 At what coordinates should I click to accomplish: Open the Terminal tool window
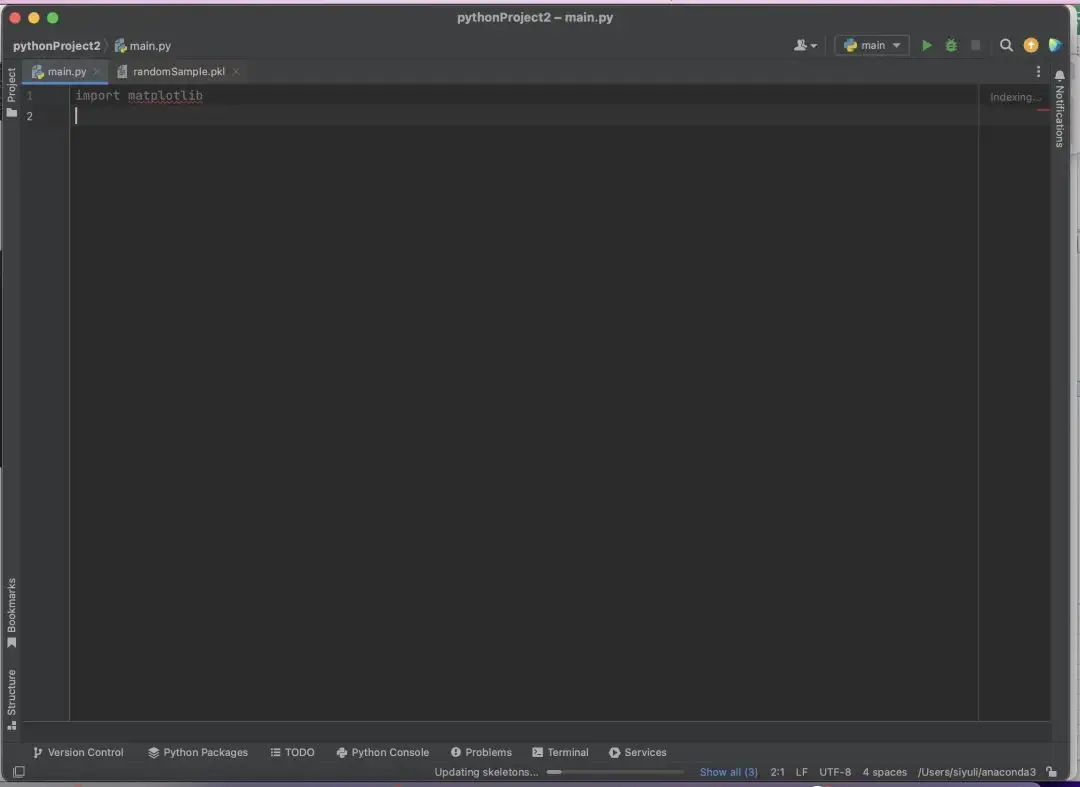[x=560, y=752]
